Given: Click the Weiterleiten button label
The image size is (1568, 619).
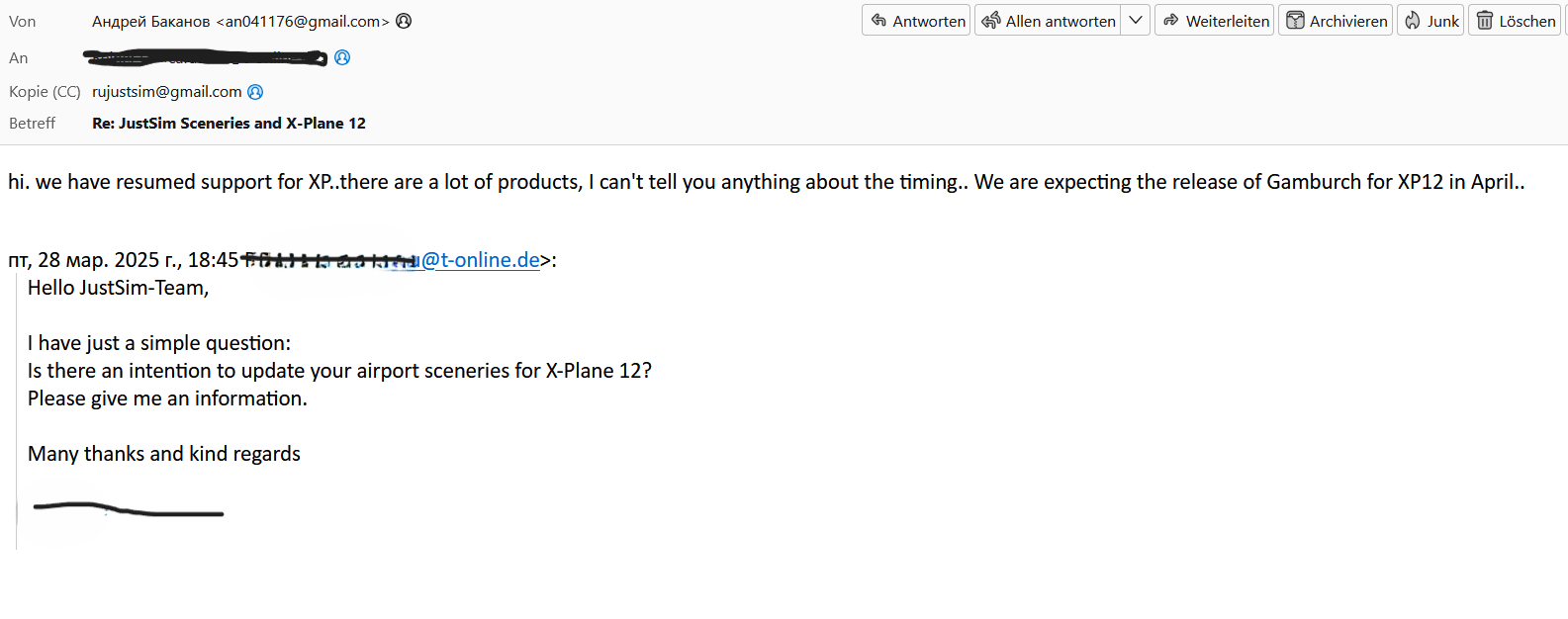Looking at the screenshot, I should click(x=1228, y=21).
